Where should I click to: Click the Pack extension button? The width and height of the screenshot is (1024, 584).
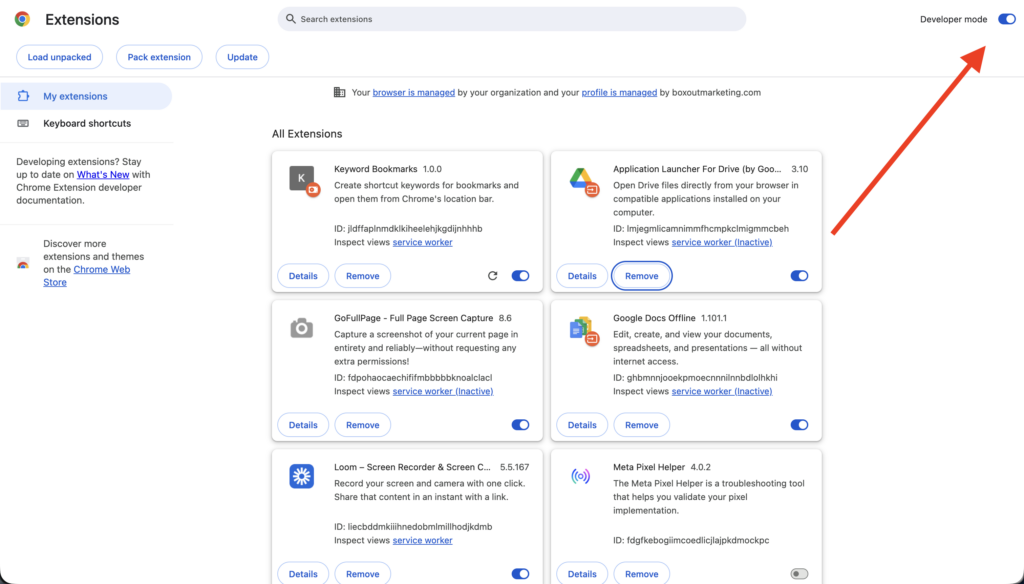coord(159,57)
